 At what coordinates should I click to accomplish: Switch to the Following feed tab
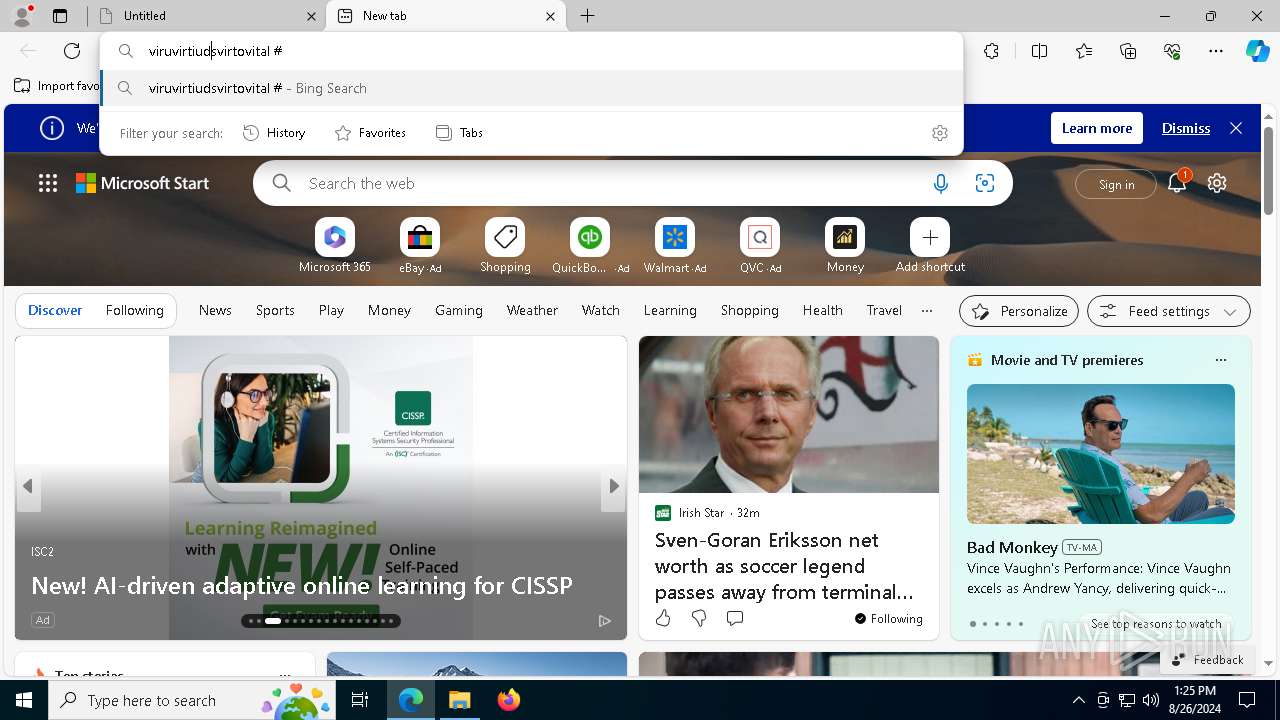pos(134,310)
